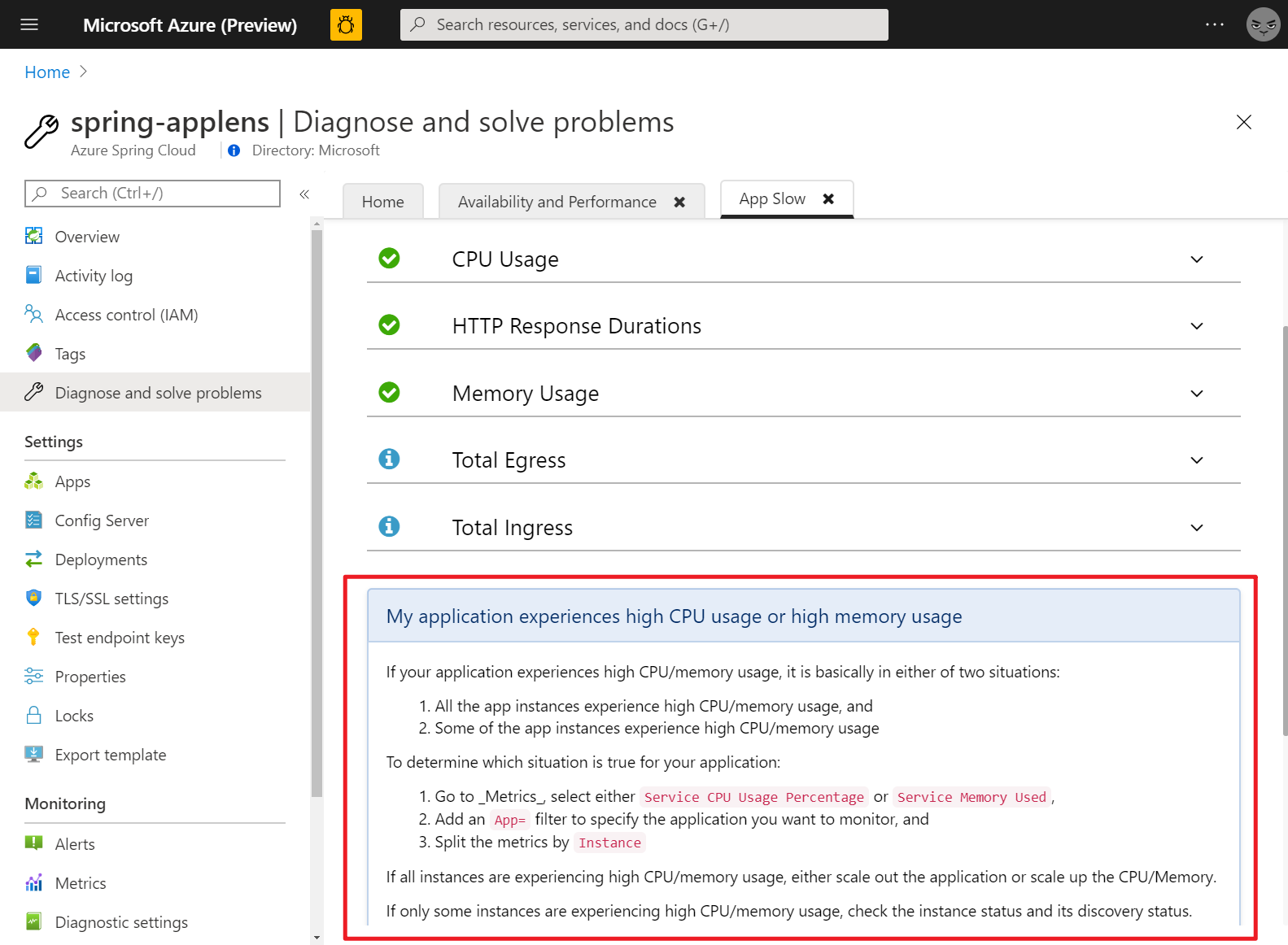Click info icon beside Total Ingress
The height and width of the screenshot is (945, 1288).
(389, 526)
